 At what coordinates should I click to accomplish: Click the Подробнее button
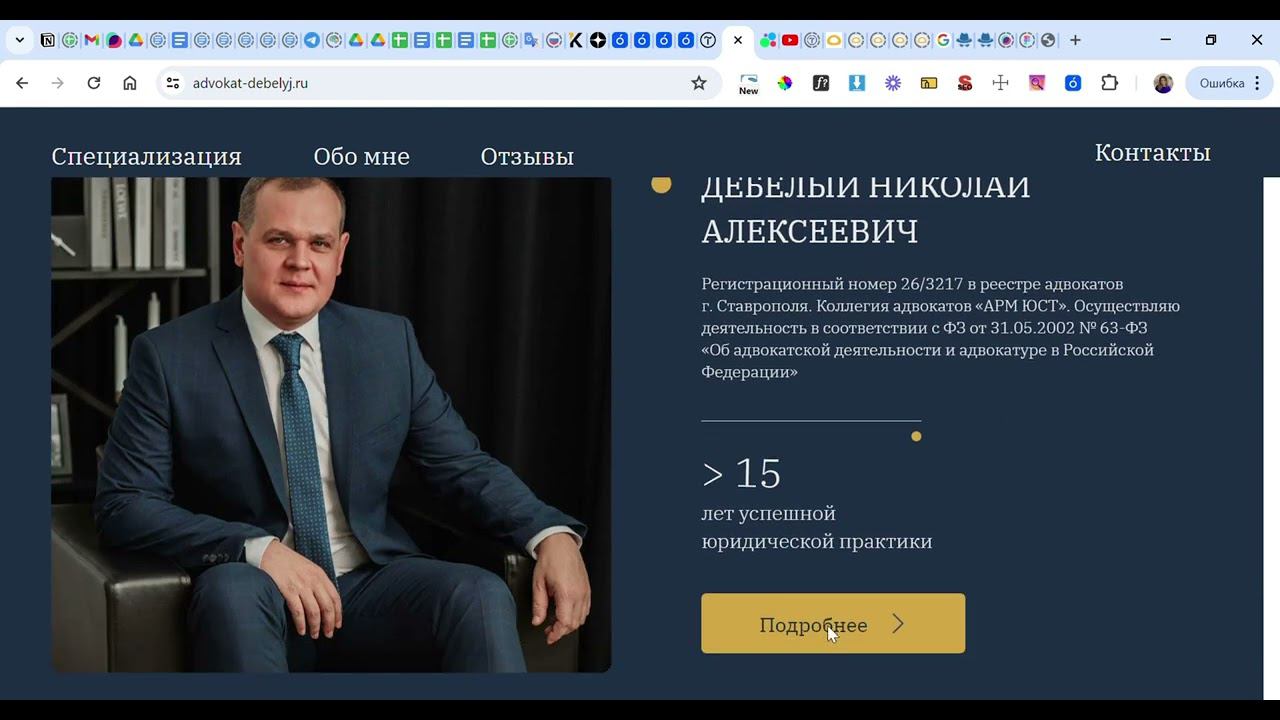click(833, 624)
